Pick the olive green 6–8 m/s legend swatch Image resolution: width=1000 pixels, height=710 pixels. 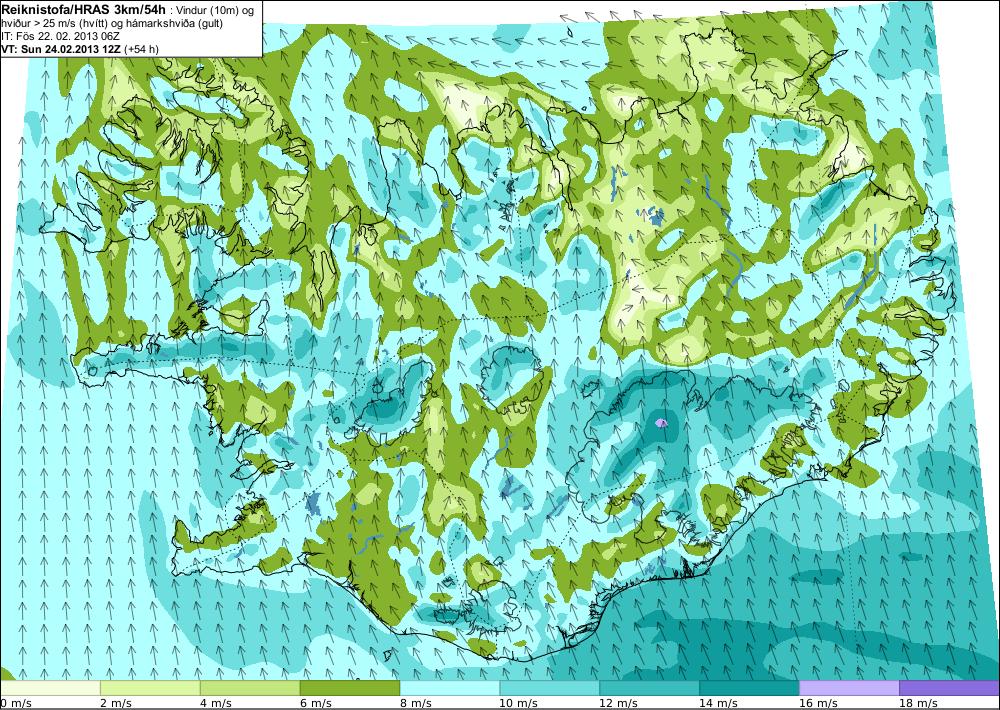(350, 688)
